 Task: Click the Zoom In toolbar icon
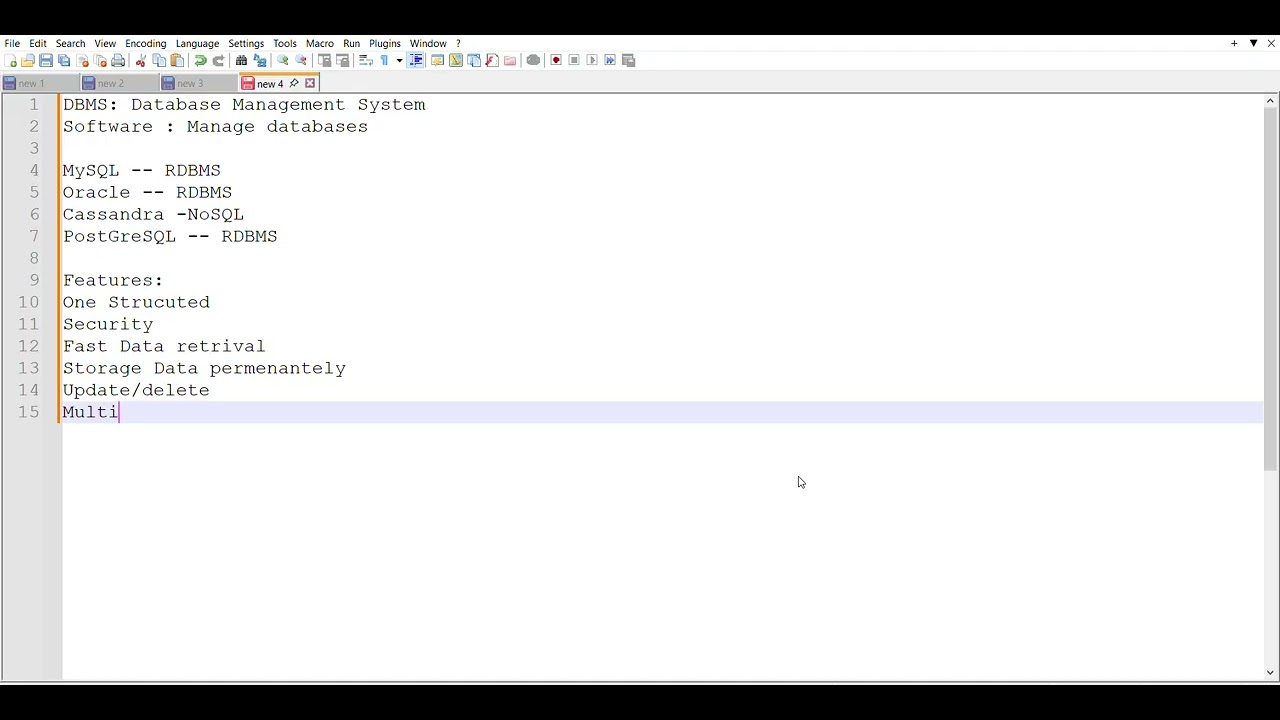(283, 60)
